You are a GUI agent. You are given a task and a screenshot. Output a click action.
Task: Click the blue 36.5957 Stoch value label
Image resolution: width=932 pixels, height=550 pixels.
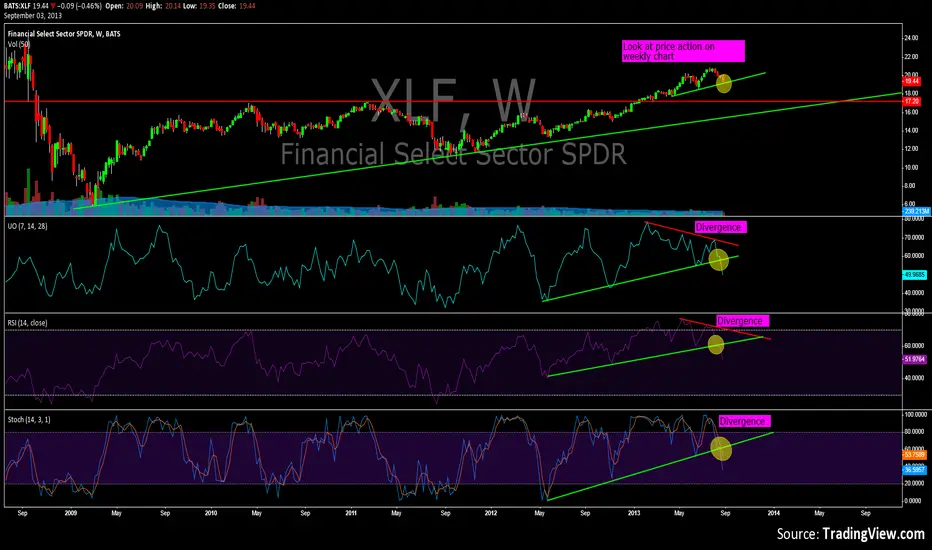pos(914,470)
